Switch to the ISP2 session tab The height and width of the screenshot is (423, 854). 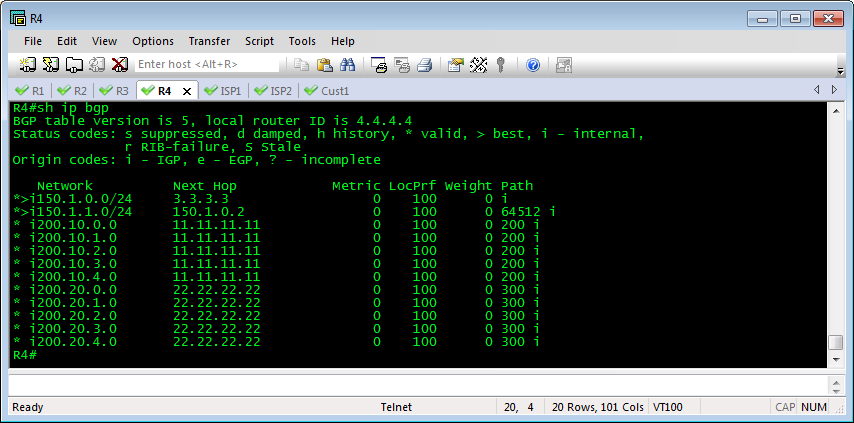click(x=274, y=91)
